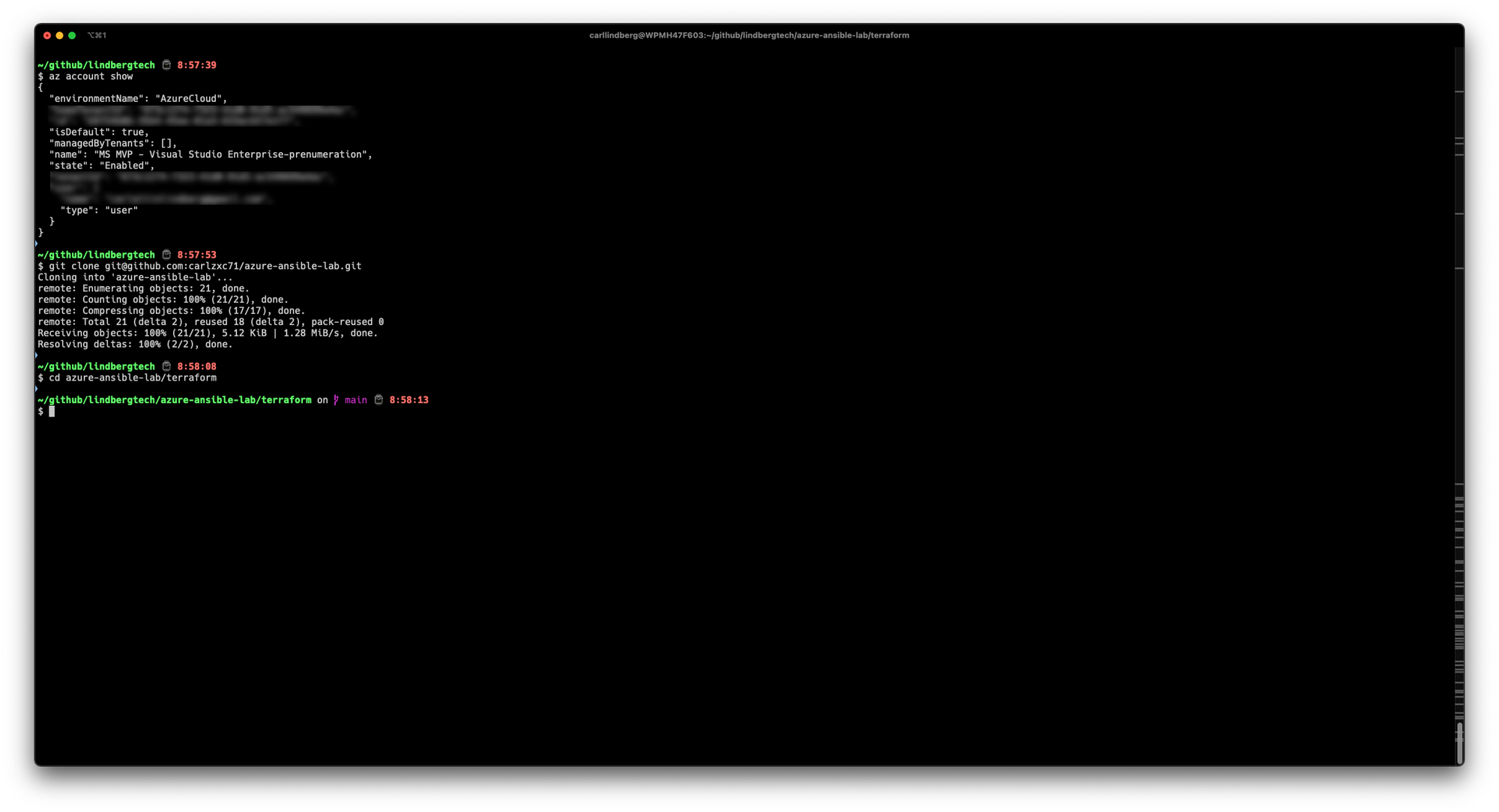Click the clock icon beside 8:57:39
This screenshot has height=812, width=1499.
click(x=166, y=65)
